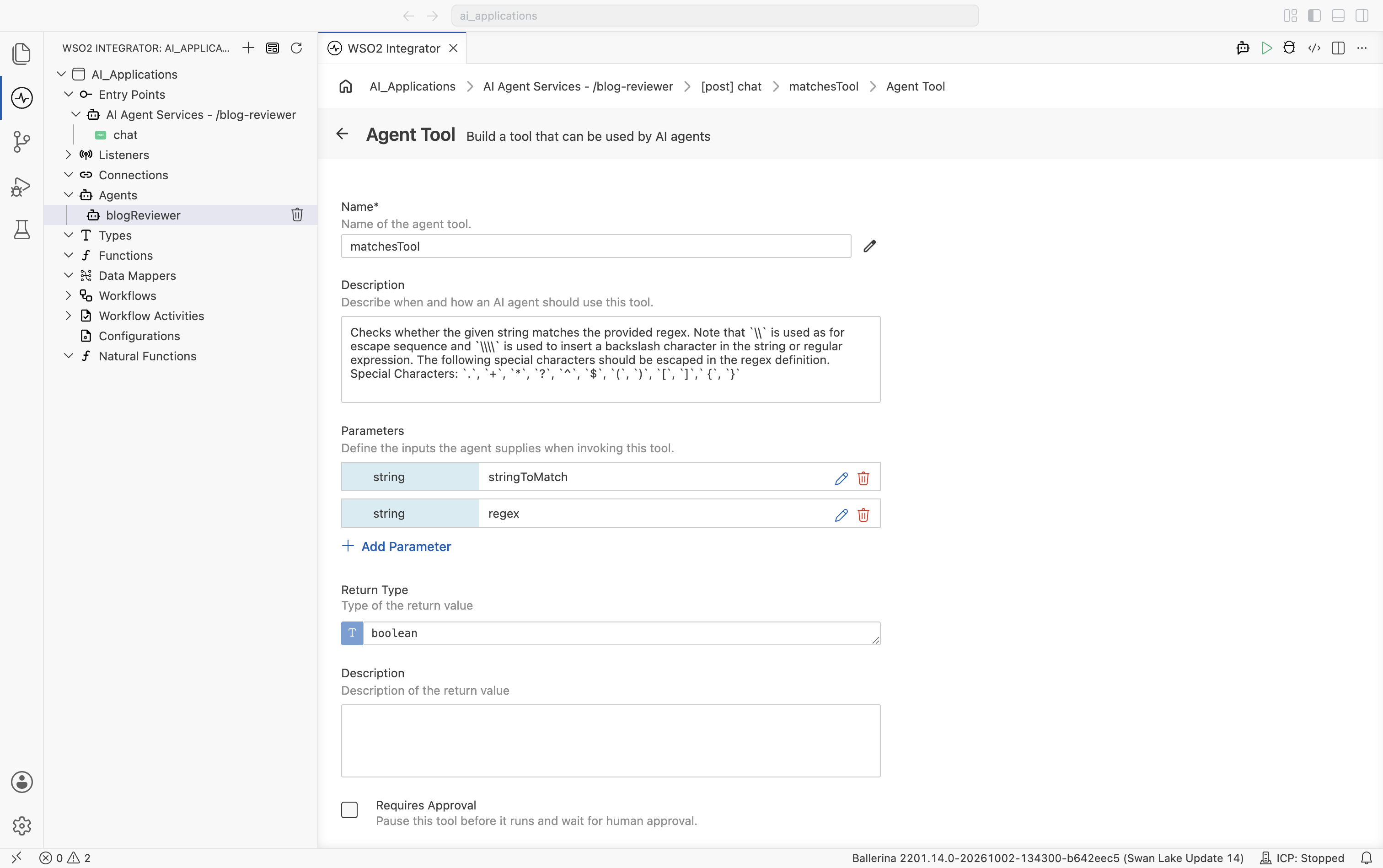Image resolution: width=1383 pixels, height=868 pixels.
Task: Expand Workflow Activities section
Action: point(68,315)
